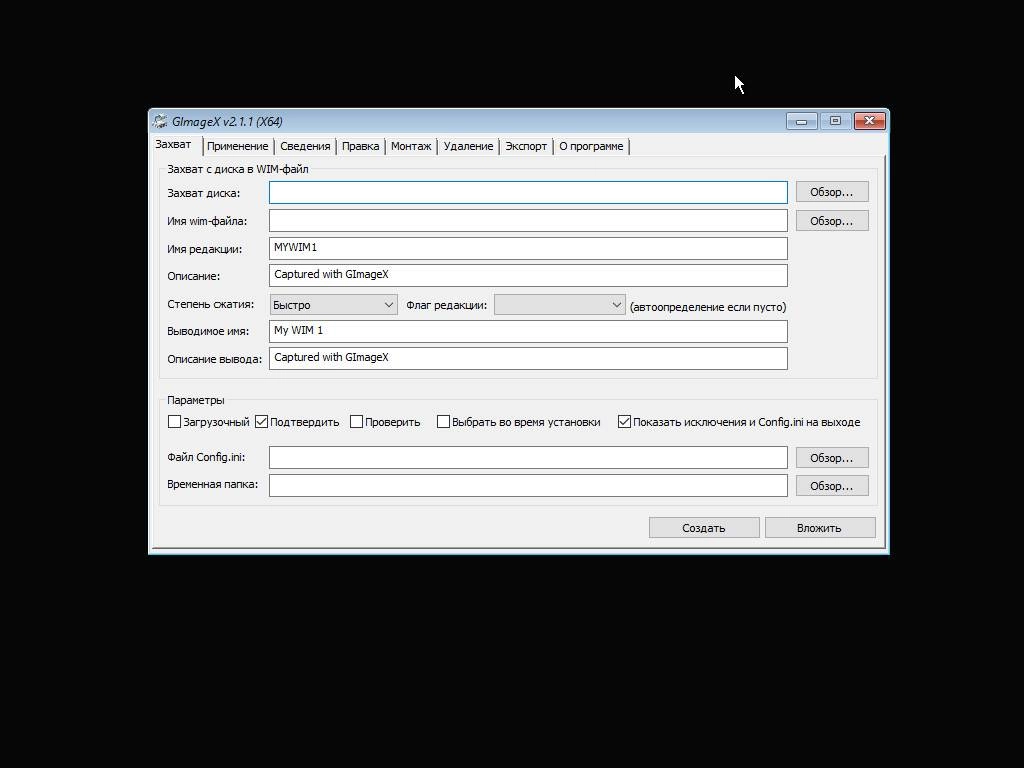
Task: Browse for the Config.ini file
Action: pos(832,458)
